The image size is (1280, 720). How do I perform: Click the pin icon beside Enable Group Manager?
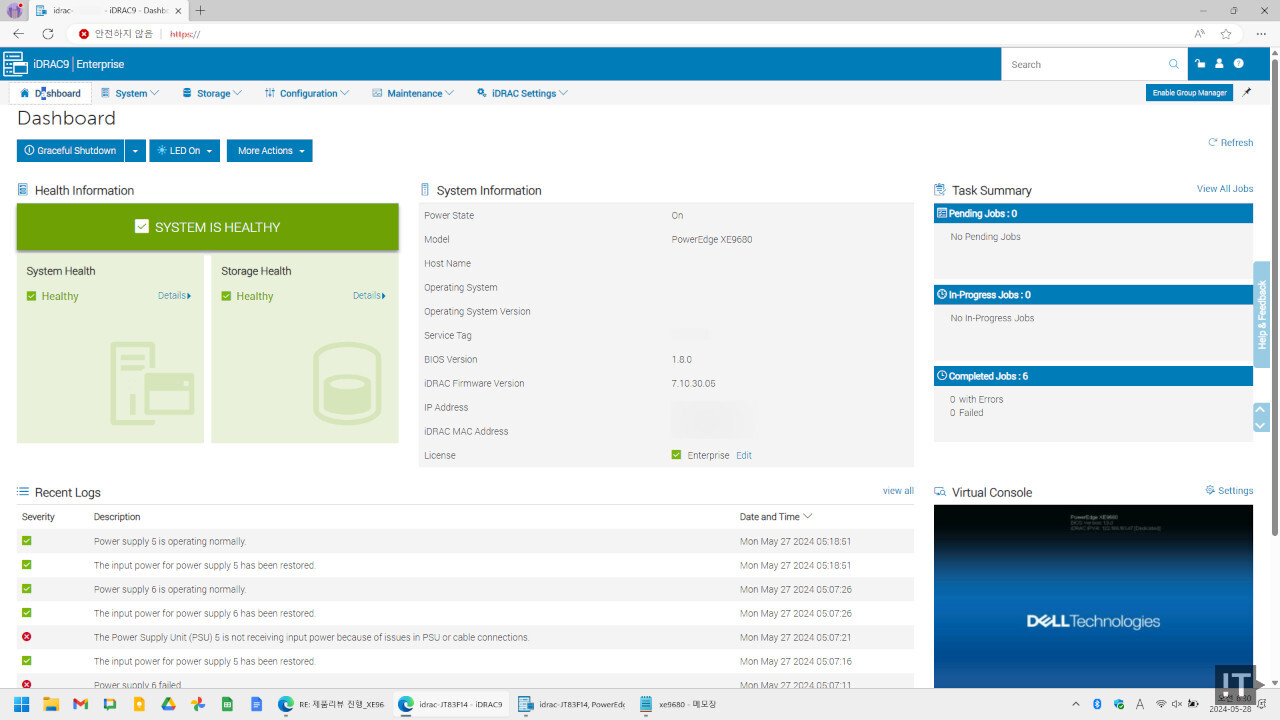point(1246,93)
